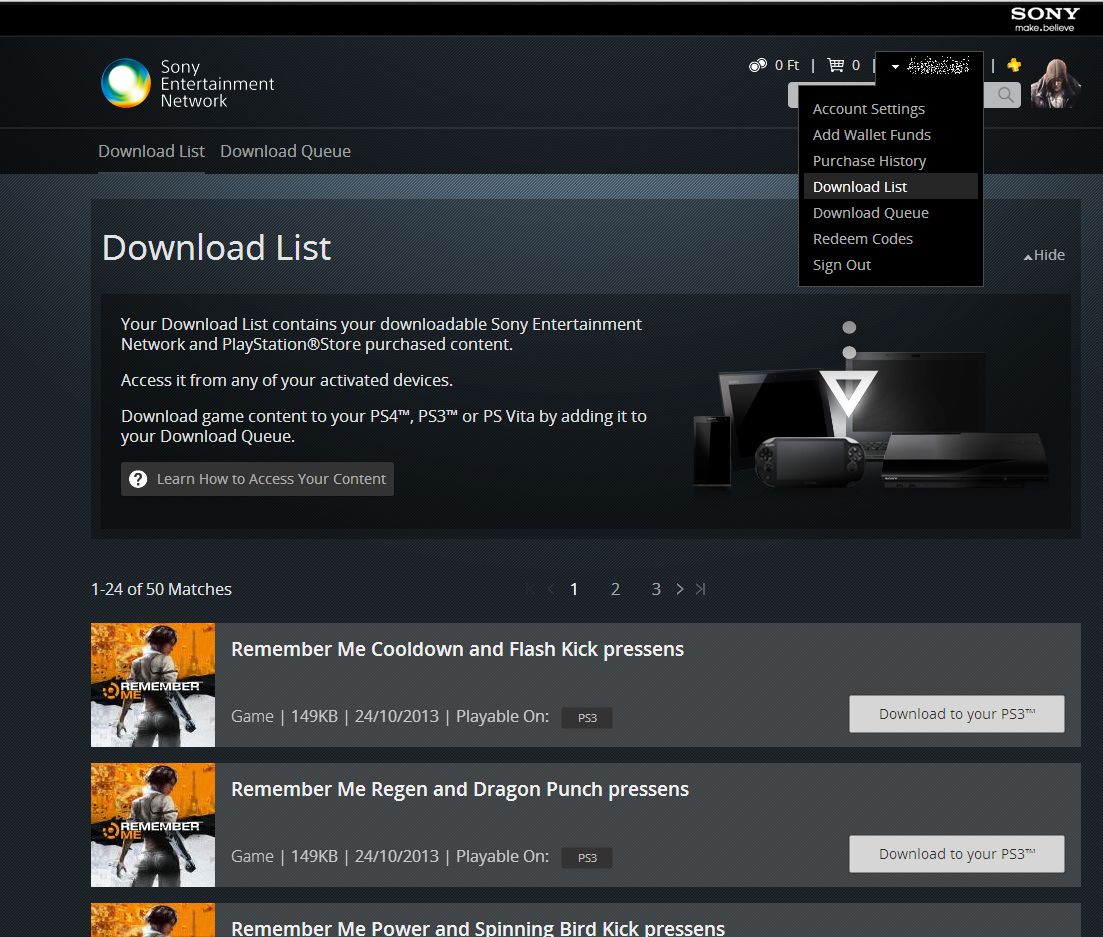Image resolution: width=1103 pixels, height=937 pixels.
Task: Open Remember Me Cooldown and Flash Kick title
Action: (x=457, y=649)
